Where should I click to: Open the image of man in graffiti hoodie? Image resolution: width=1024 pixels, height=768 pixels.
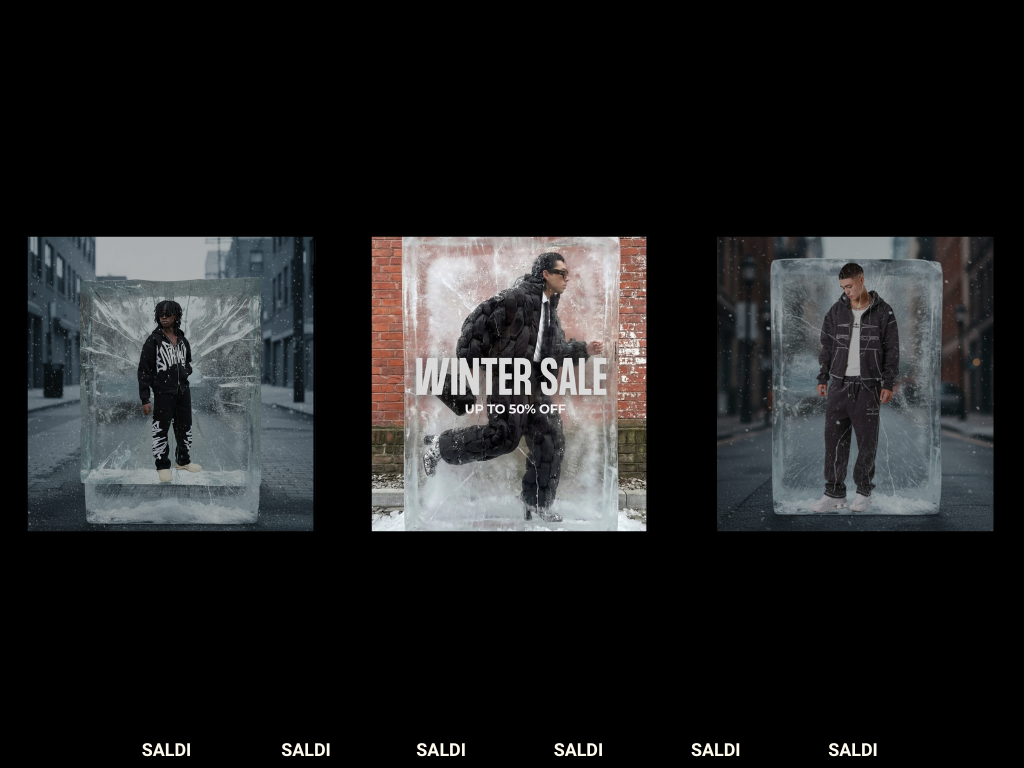tap(170, 384)
